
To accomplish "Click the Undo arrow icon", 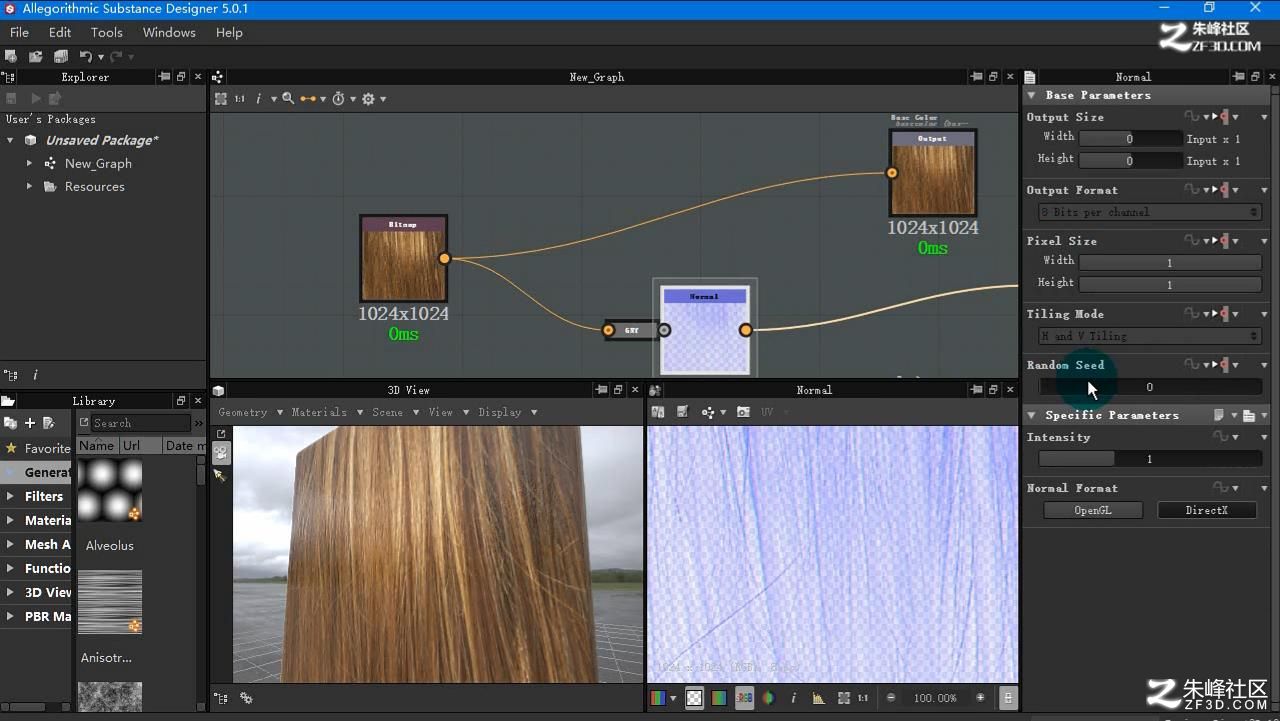I will click(x=86, y=57).
